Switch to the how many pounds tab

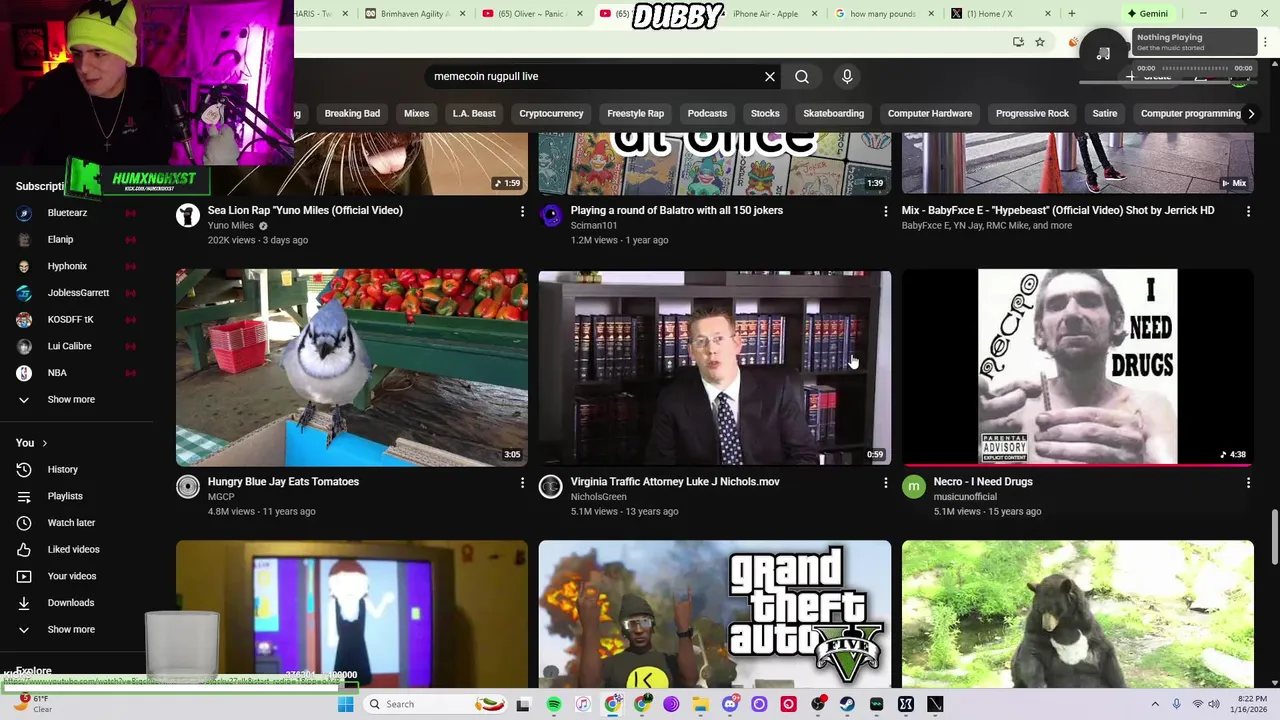tap(885, 14)
